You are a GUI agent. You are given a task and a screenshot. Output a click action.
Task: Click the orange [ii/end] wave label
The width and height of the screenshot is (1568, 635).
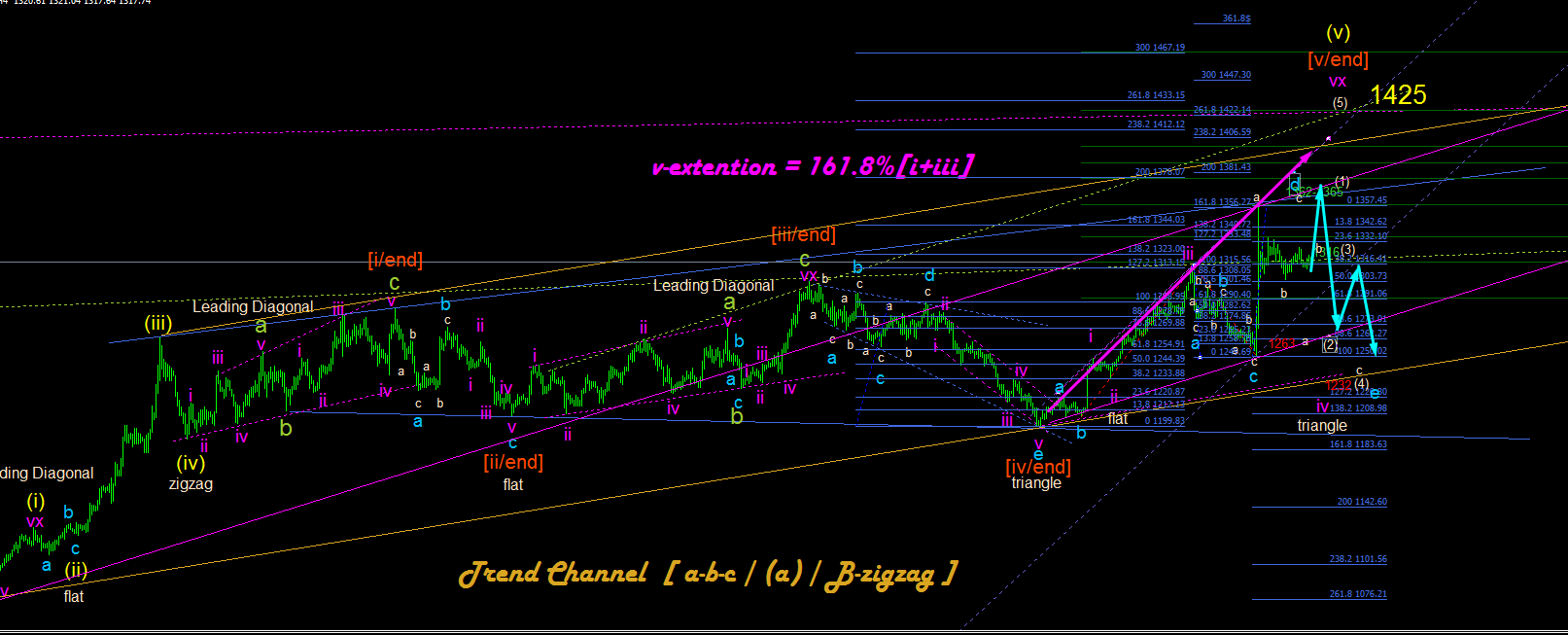513,462
